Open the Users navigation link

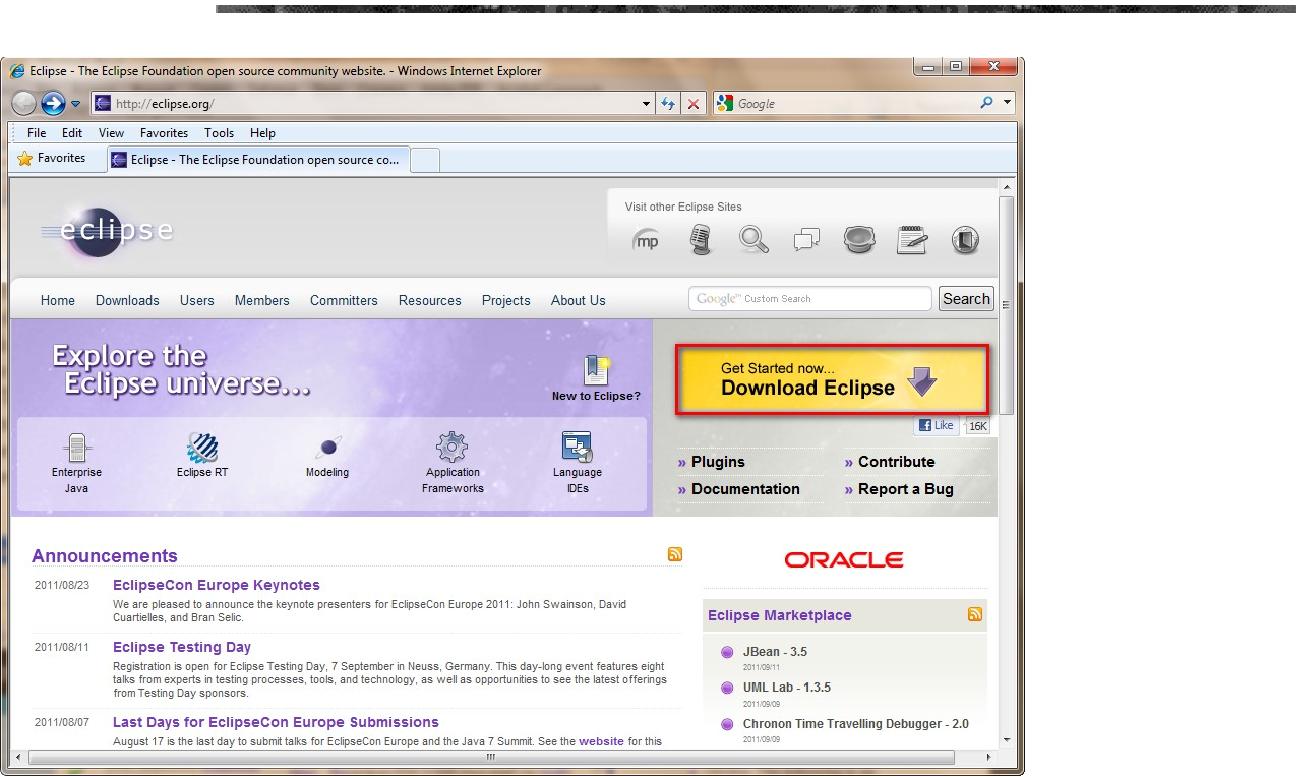tap(197, 300)
